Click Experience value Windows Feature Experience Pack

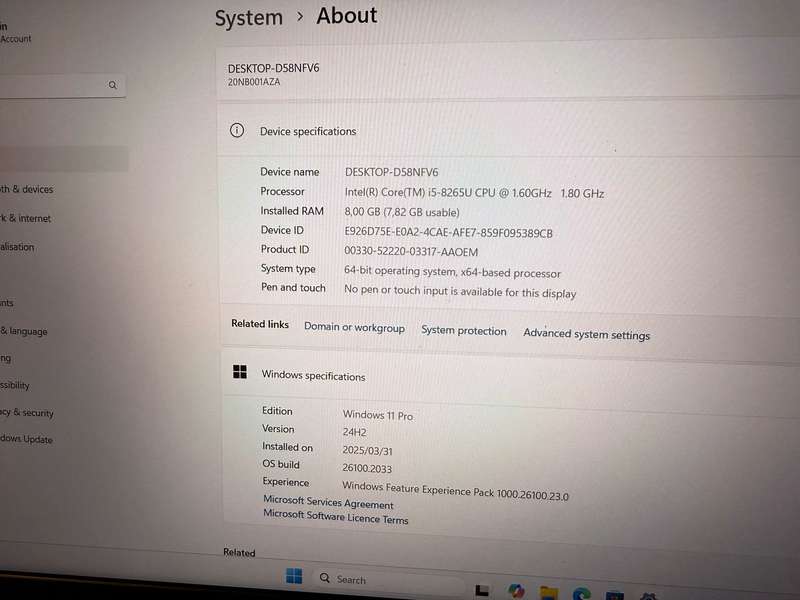tap(455, 491)
